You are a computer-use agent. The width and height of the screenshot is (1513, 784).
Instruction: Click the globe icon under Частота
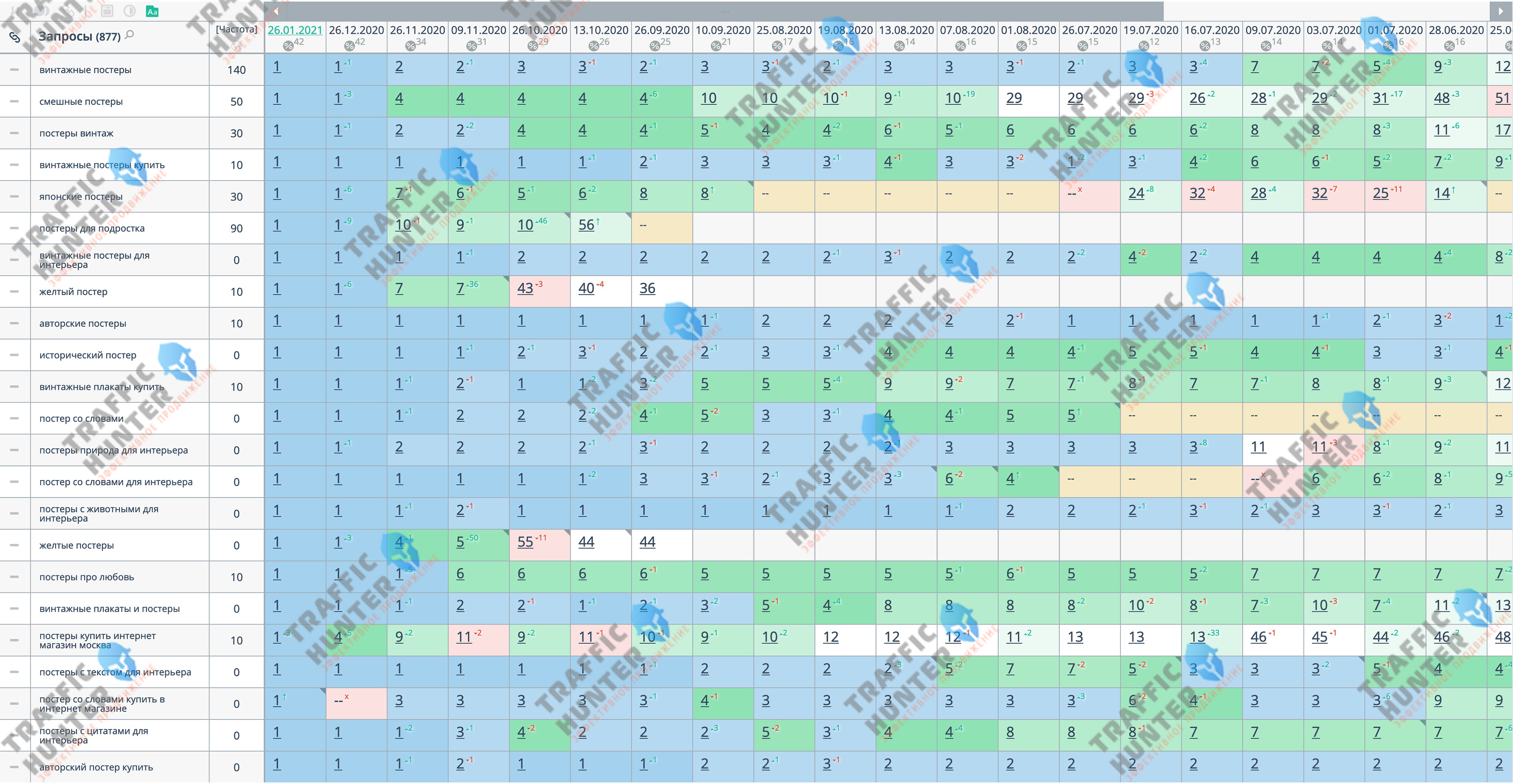tap(237, 46)
